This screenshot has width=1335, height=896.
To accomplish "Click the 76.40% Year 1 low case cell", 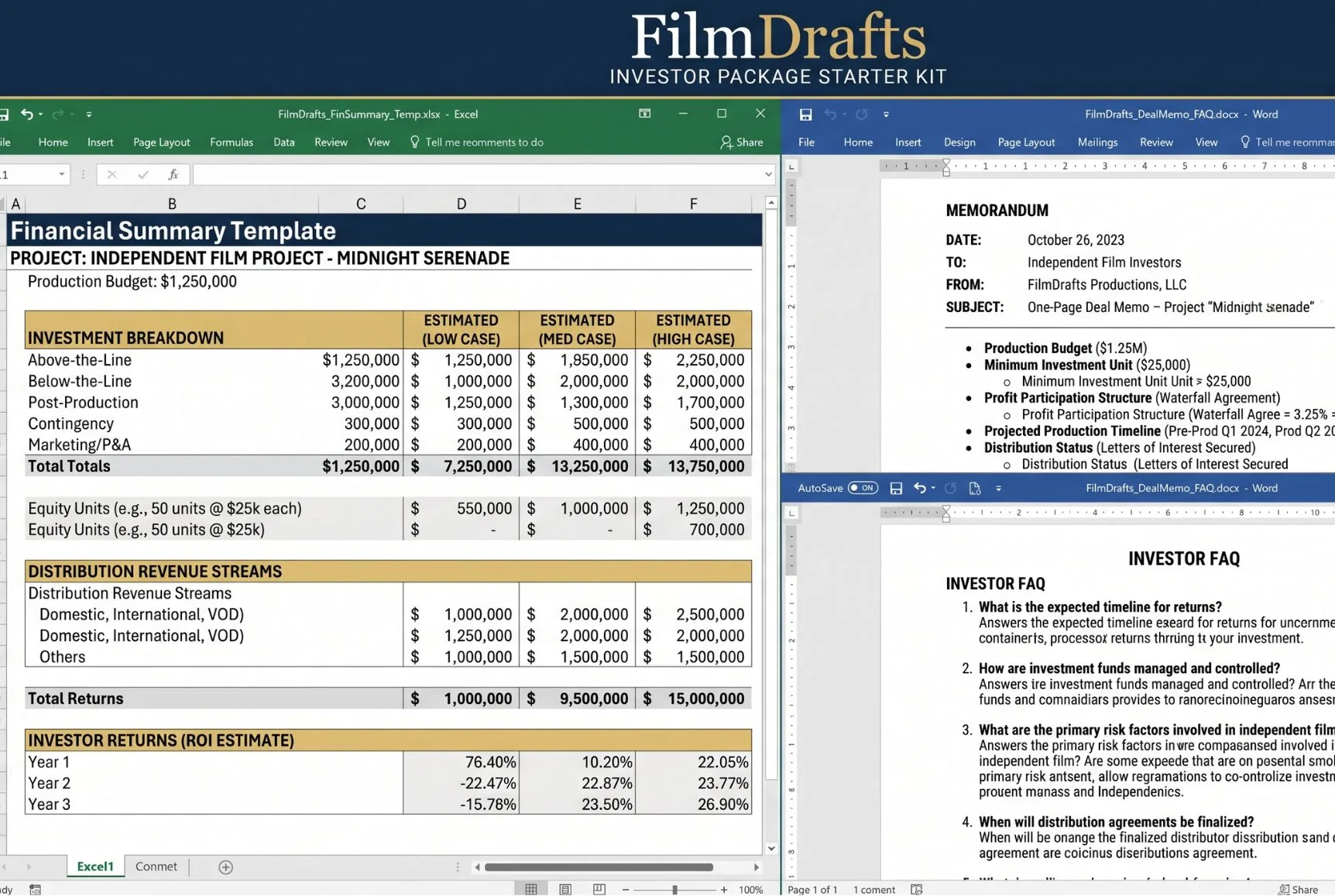I will (462, 762).
